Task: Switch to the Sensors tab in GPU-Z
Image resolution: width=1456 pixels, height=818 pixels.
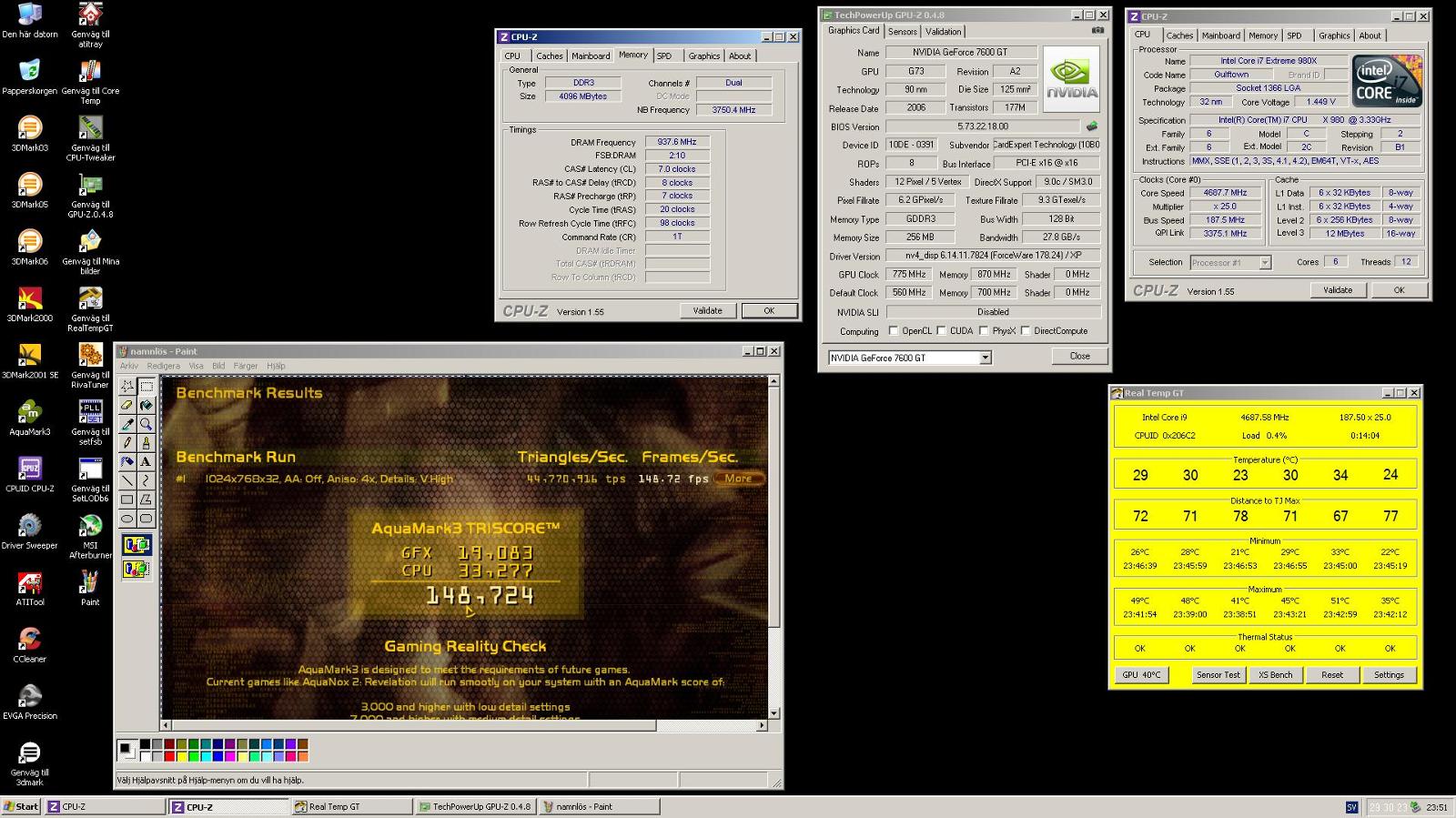Action: click(903, 32)
